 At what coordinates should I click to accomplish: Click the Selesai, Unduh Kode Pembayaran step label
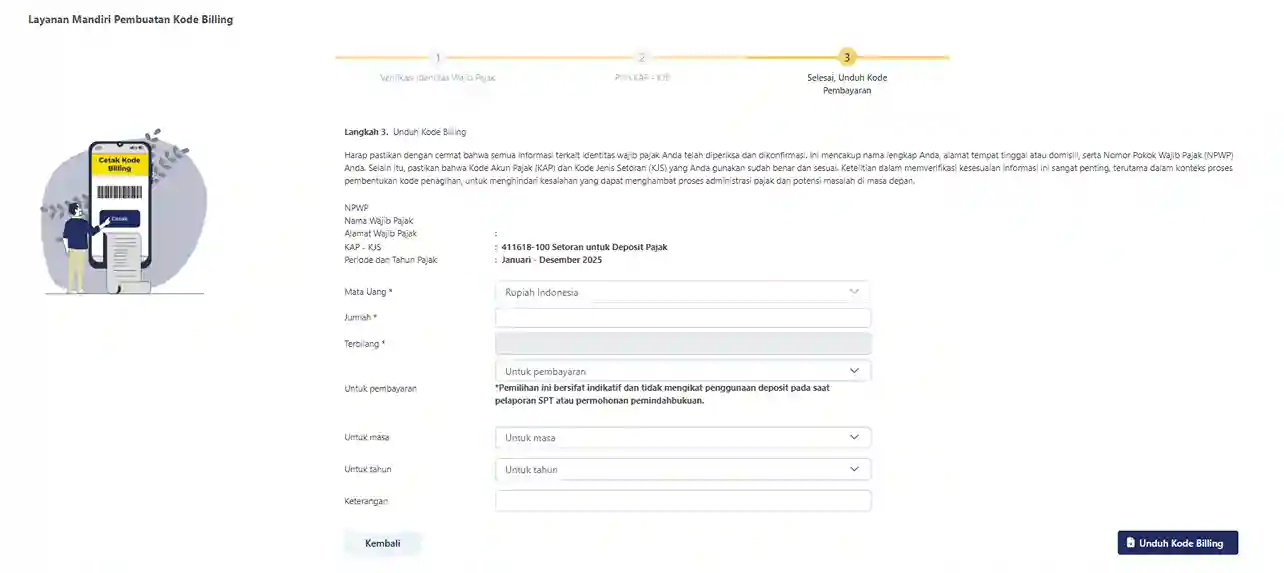[x=847, y=84]
